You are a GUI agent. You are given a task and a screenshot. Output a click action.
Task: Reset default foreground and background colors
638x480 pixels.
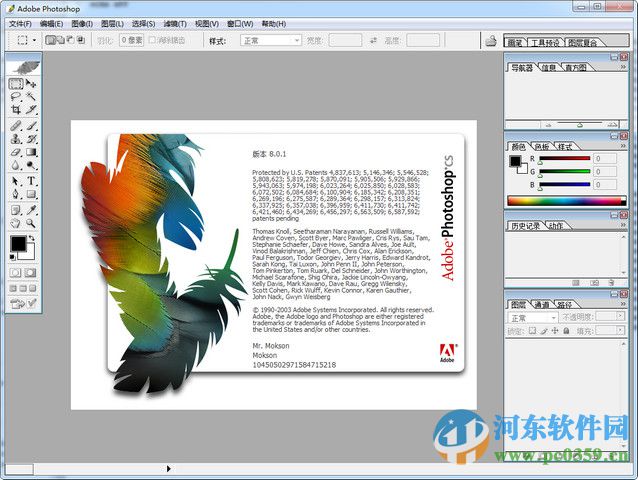(13, 257)
